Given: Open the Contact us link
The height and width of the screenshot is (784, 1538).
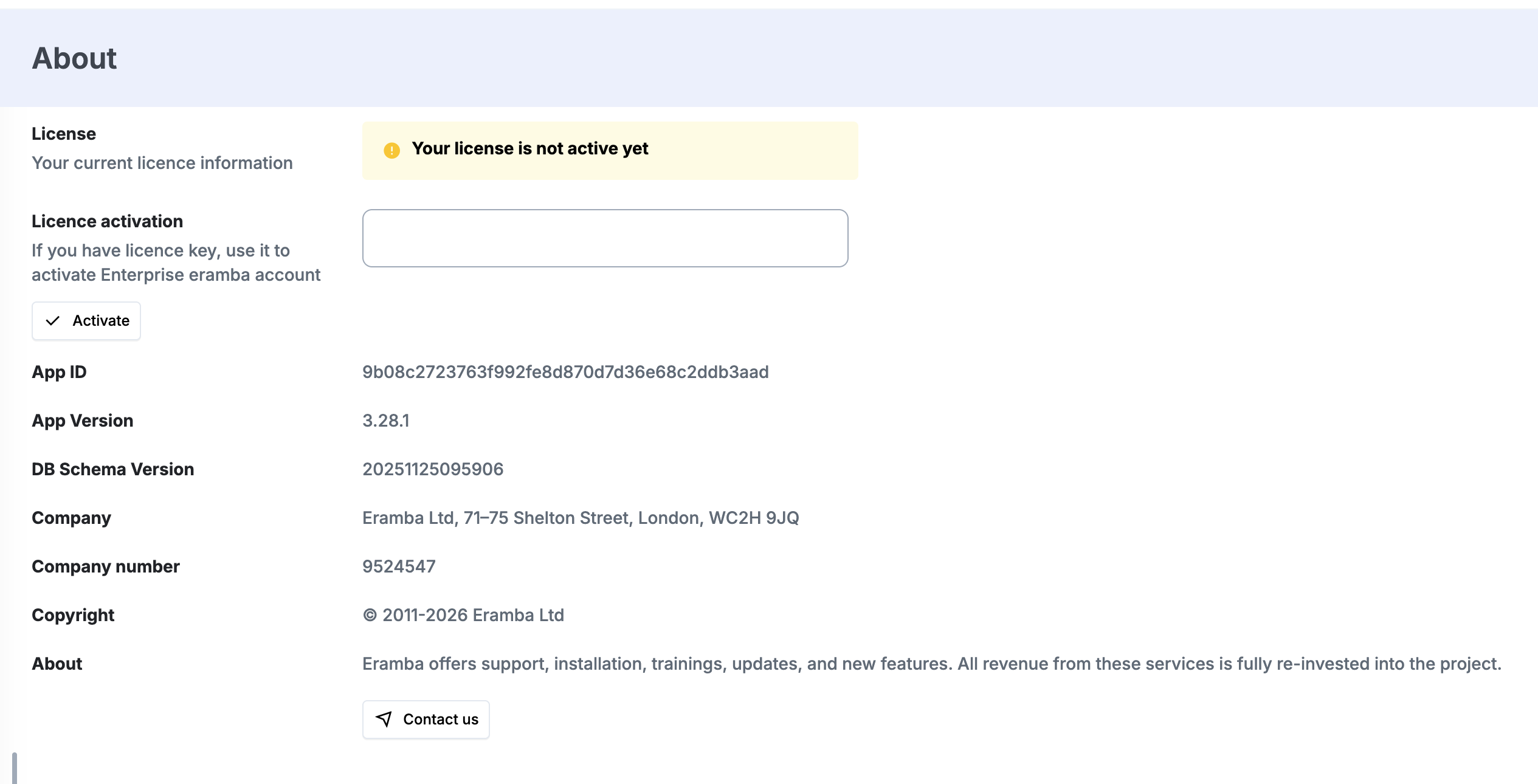Looking at the screenshot, I should click(426, 720).
